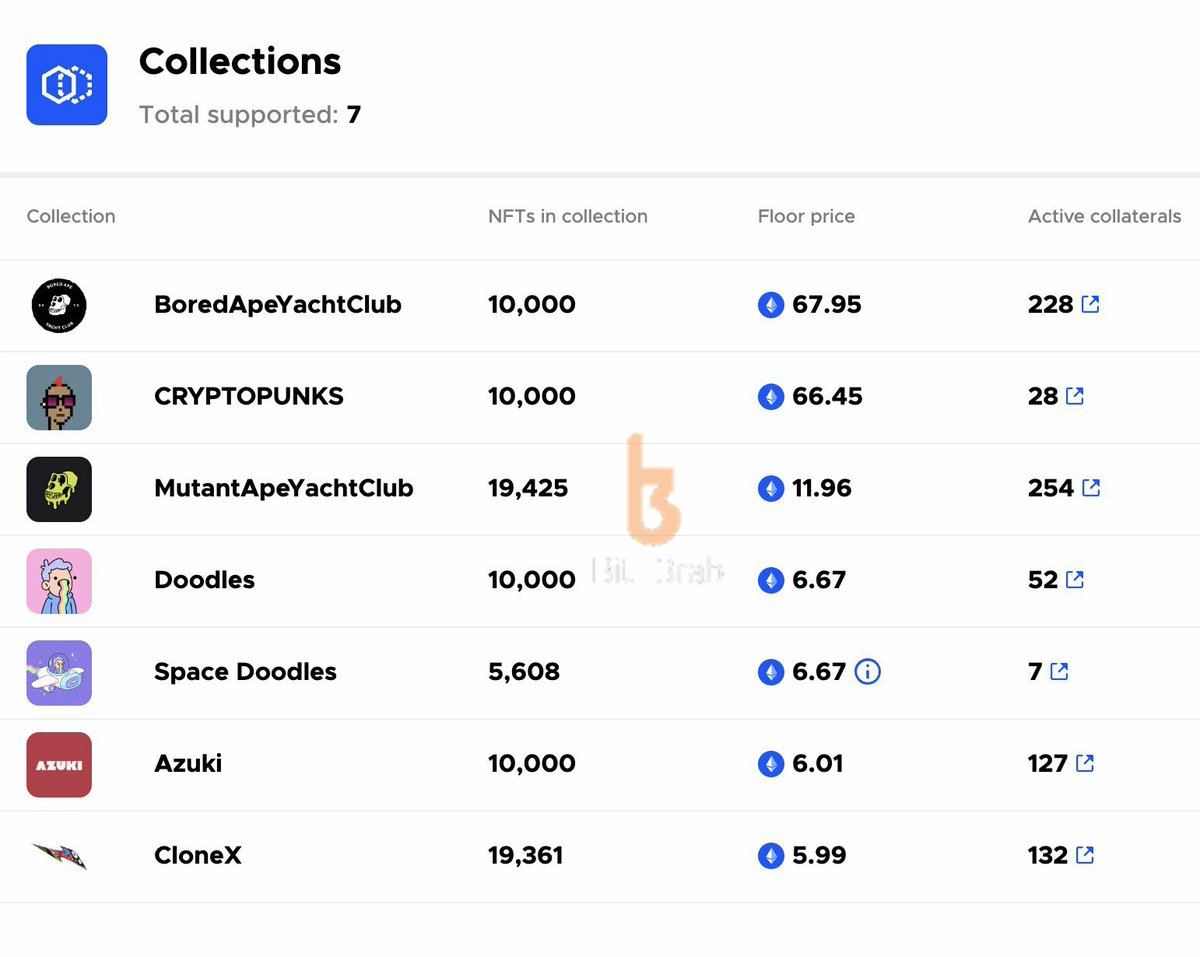Open Azuki active collaterals external link icon
Screen dimensions: 1200x957
pyautogui.click(x=1085, y=764)
